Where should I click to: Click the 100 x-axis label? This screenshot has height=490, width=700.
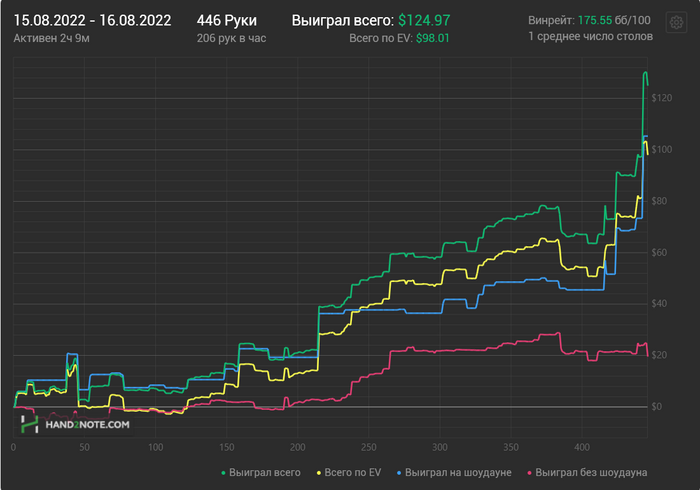155,447
